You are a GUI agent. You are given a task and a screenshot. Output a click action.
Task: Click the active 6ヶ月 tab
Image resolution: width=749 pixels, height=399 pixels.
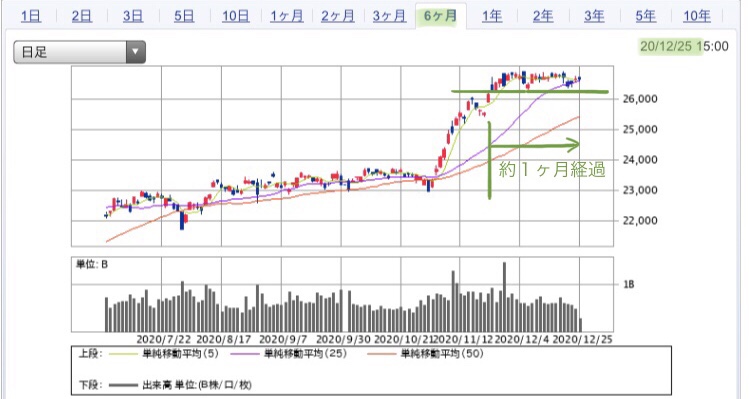click(x=440, y=16)
